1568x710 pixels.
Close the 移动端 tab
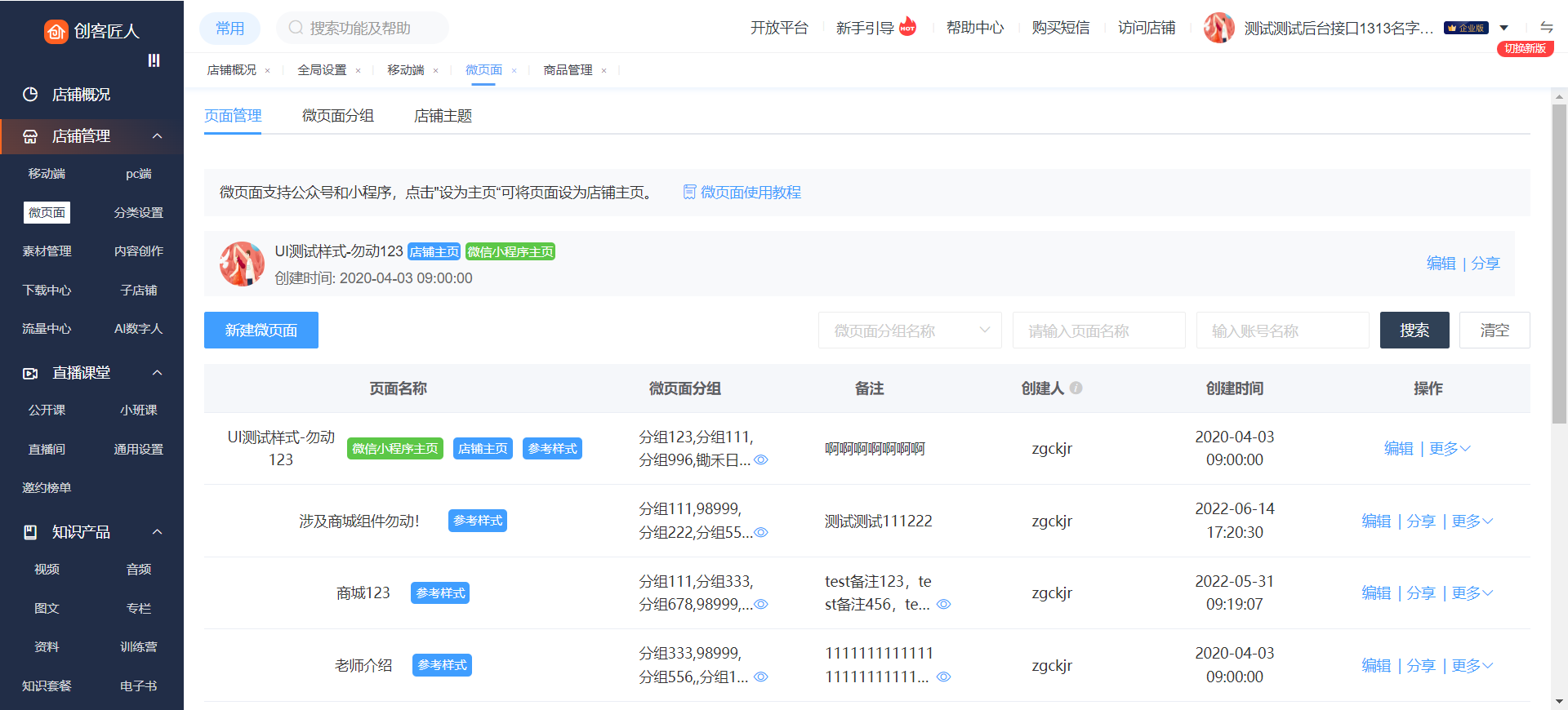(436, 71)
